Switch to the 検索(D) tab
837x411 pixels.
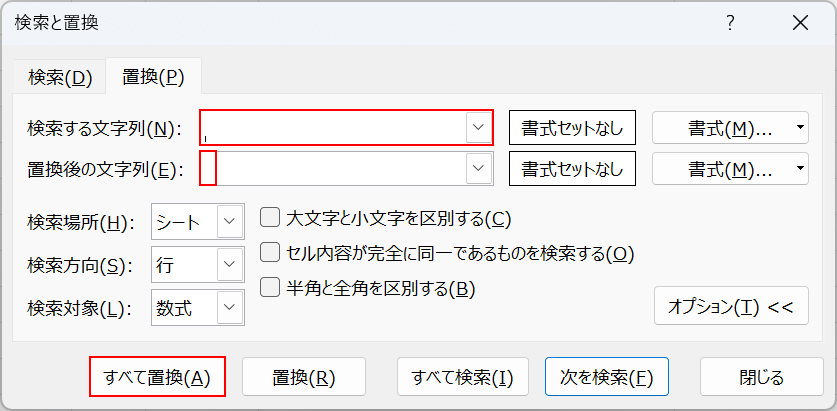point(60,77)
